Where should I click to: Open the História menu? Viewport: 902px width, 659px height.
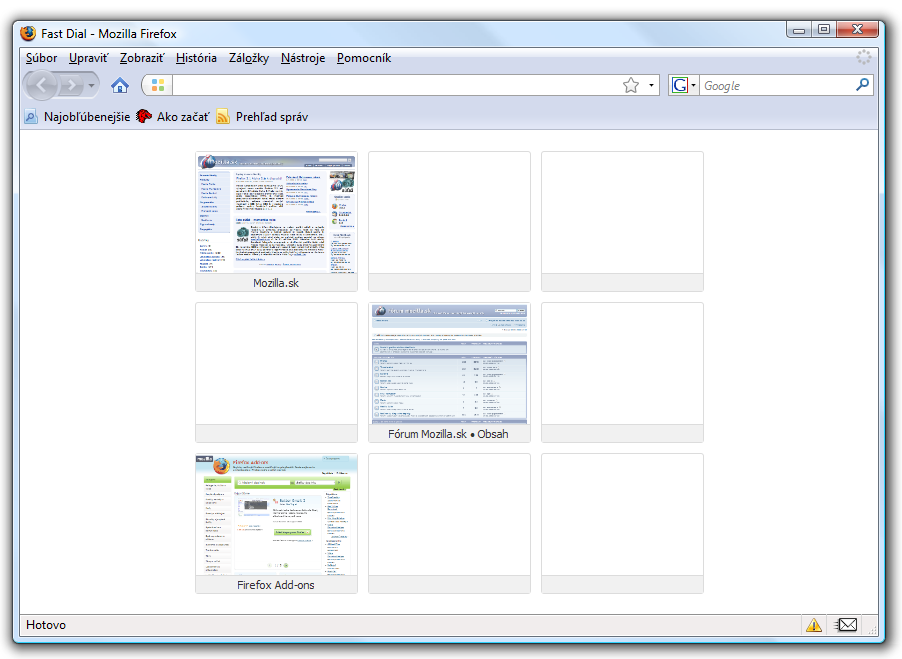click(x=196, y=58)
